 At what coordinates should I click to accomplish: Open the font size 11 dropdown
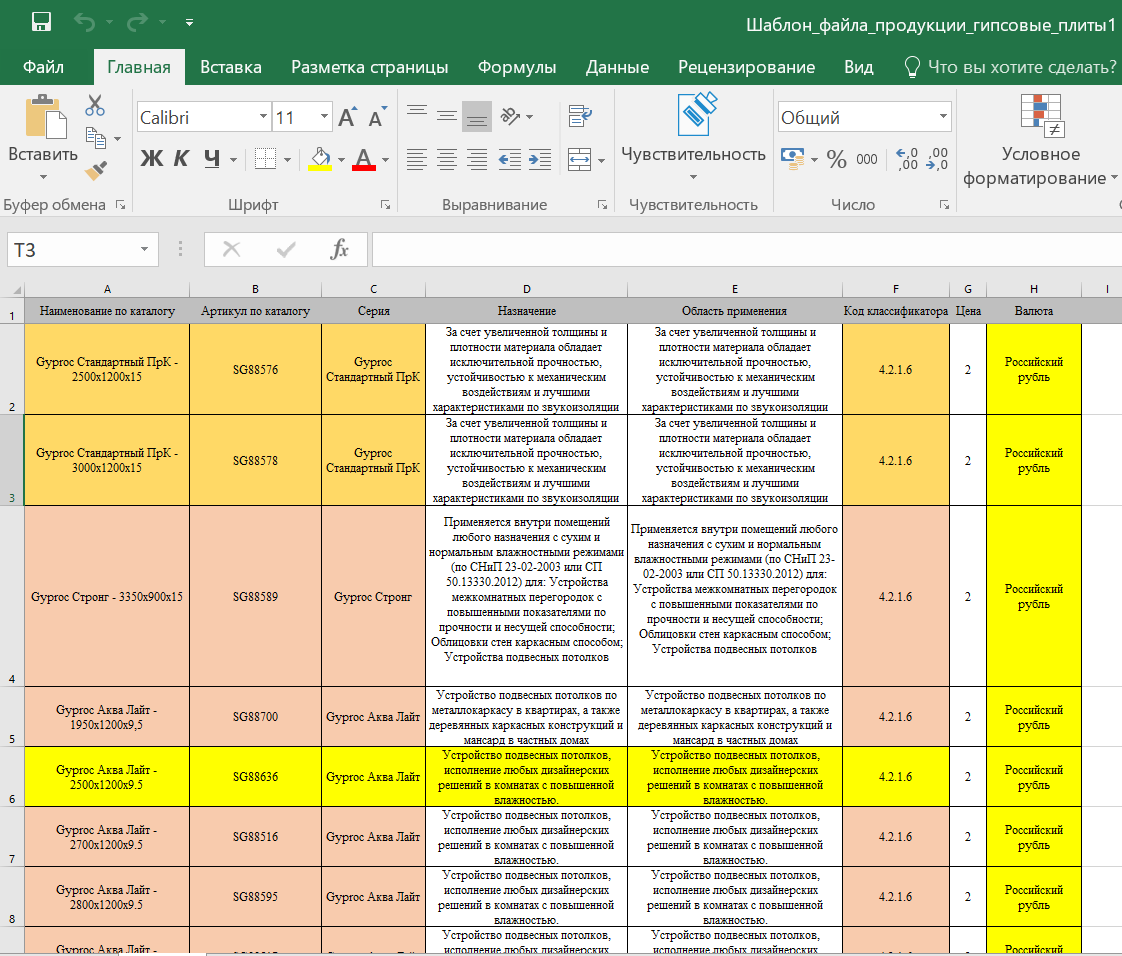(x=324, y=117)
